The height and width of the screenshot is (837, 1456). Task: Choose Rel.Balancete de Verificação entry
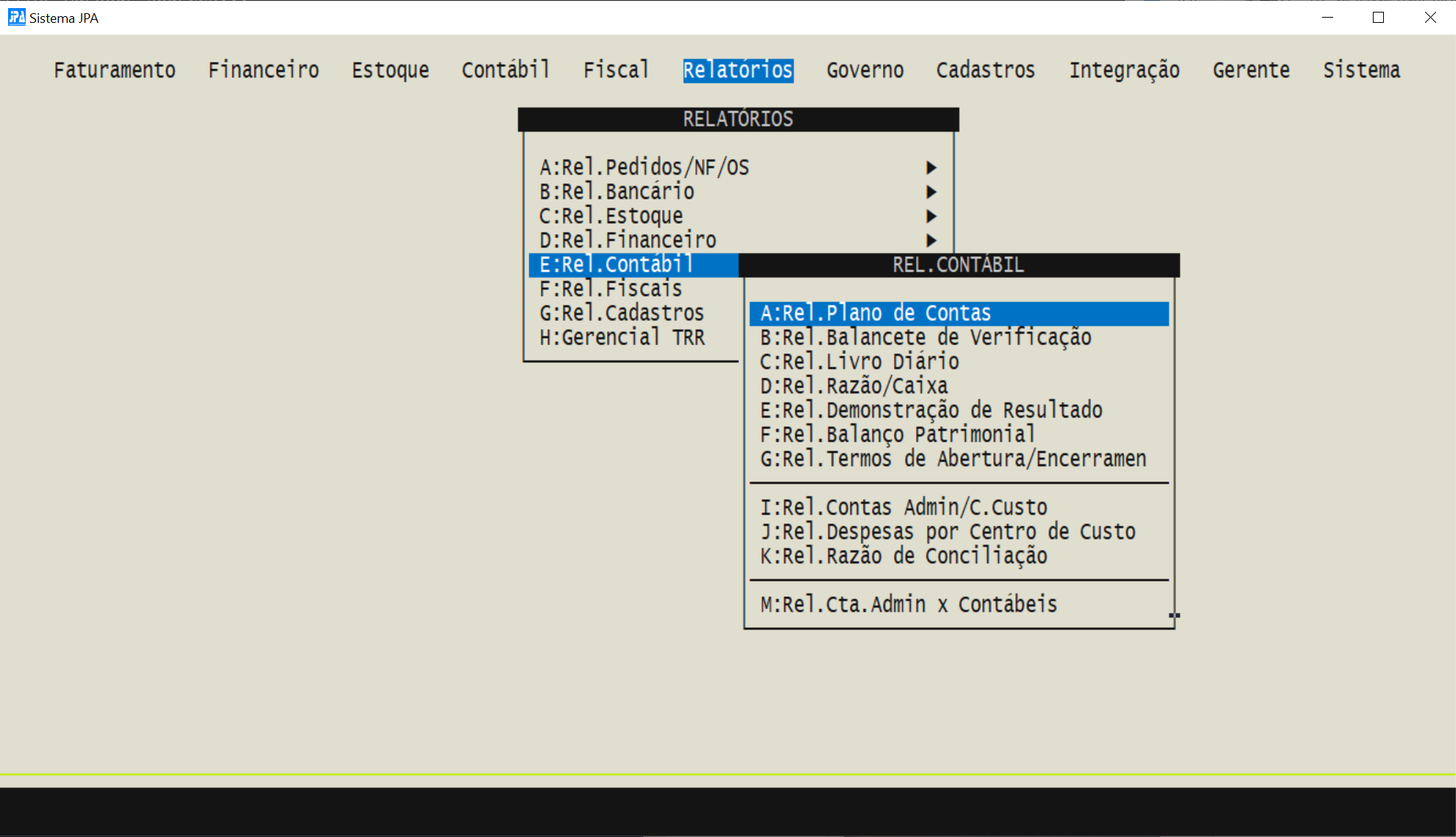(926, 338)
